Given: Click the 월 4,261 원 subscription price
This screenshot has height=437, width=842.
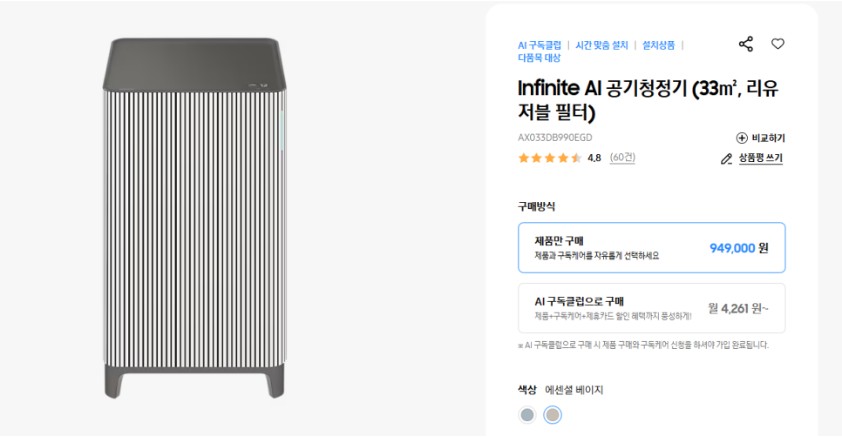Looking at the screenshot, I should (738, 309).
